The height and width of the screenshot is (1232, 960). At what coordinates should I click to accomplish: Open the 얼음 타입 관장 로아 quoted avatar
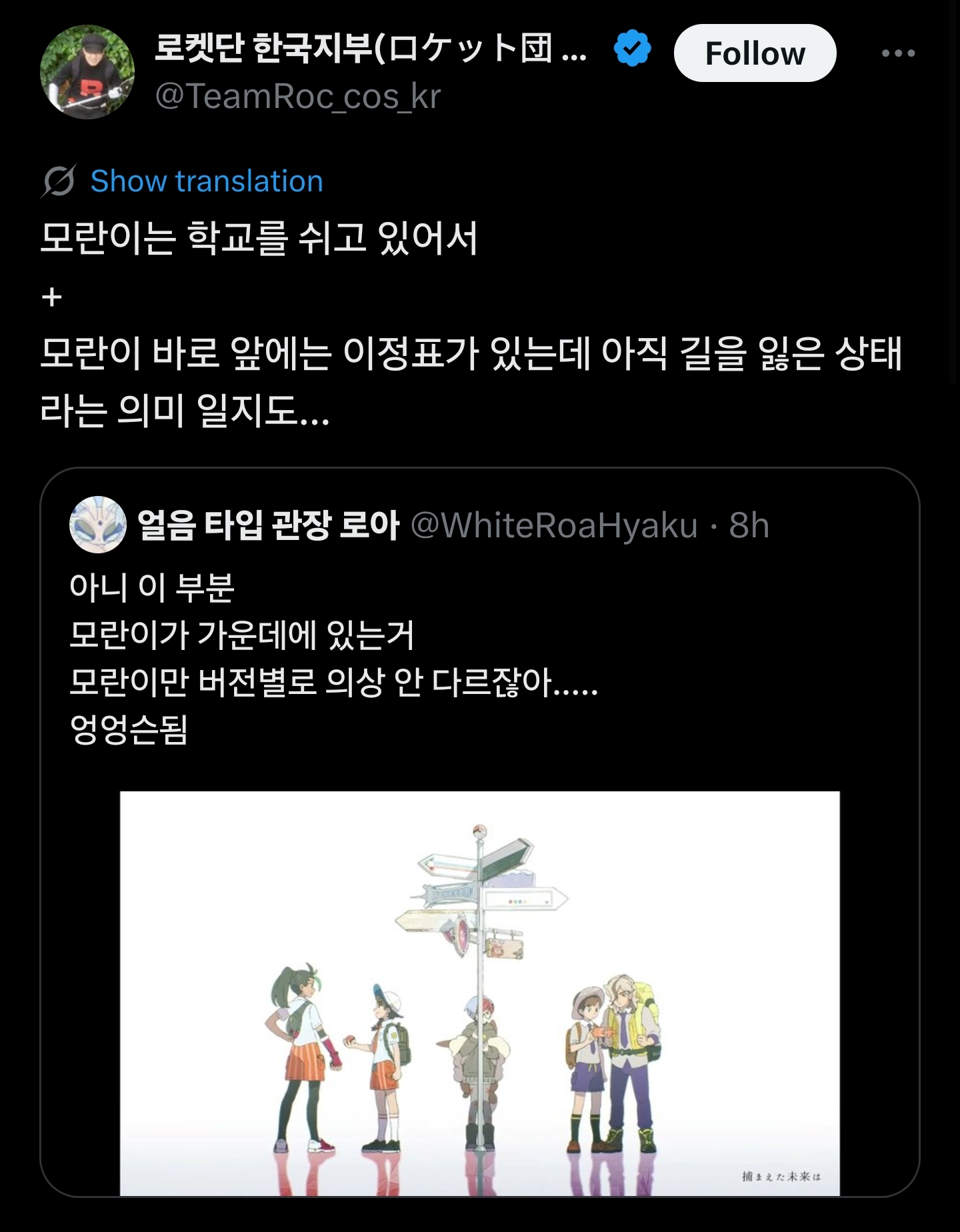98,525
